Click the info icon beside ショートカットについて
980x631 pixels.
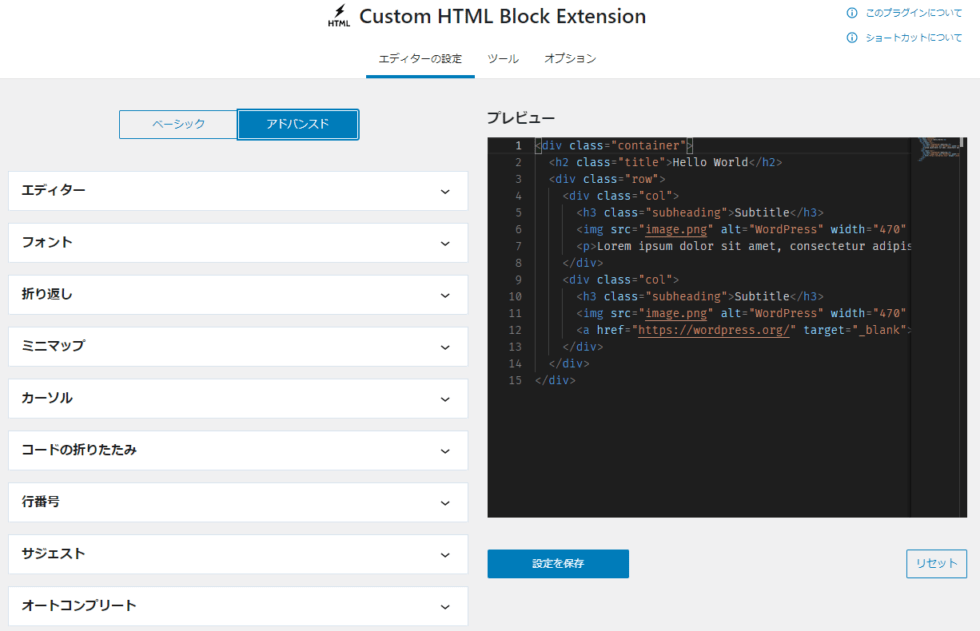tap(853, 39)
